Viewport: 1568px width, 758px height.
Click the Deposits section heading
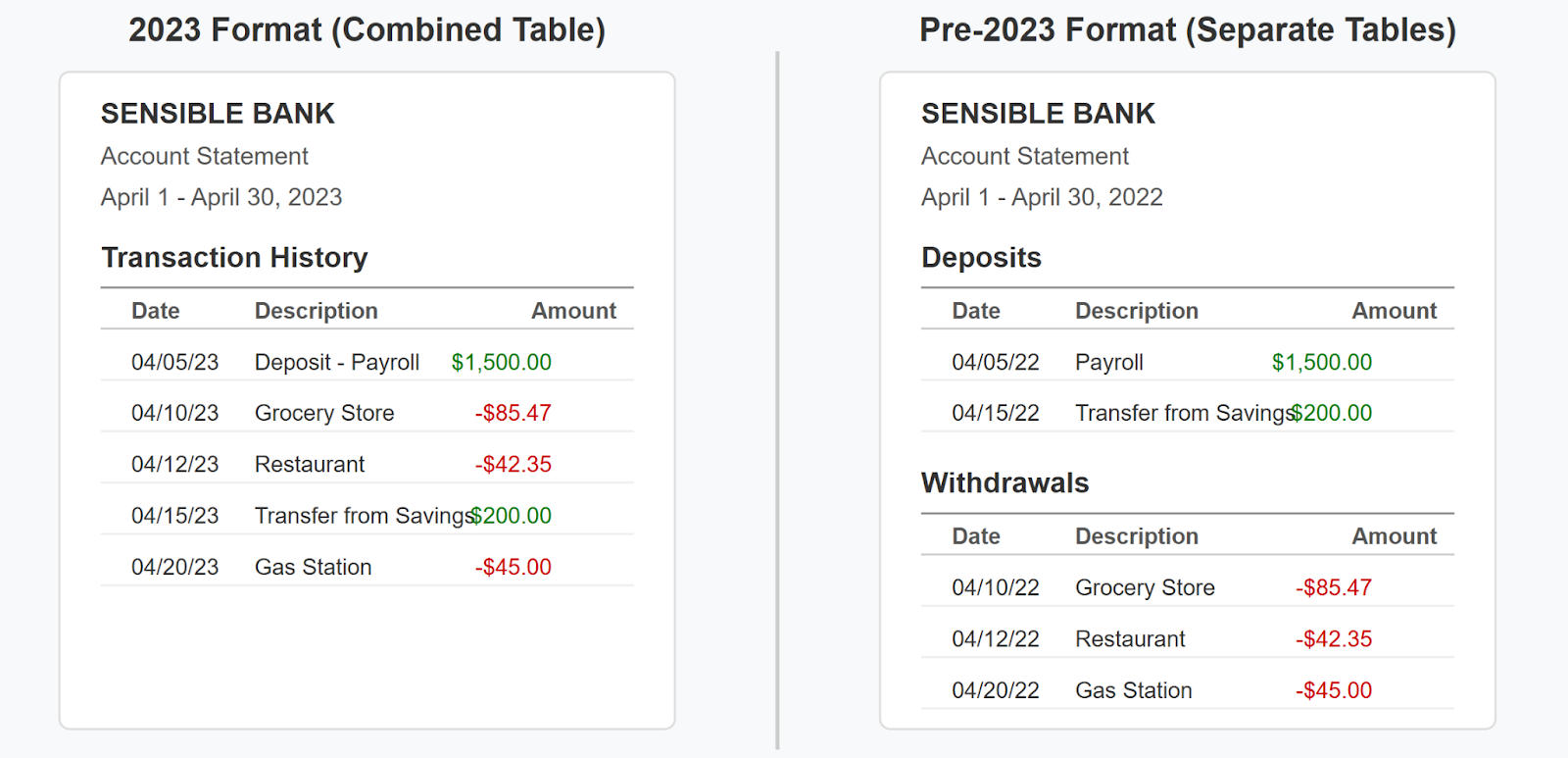click(x=981, y=257)
